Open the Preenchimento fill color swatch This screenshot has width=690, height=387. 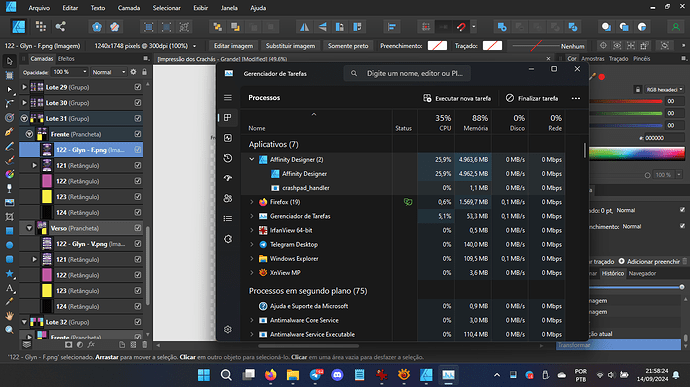click(x=437, y=46)
